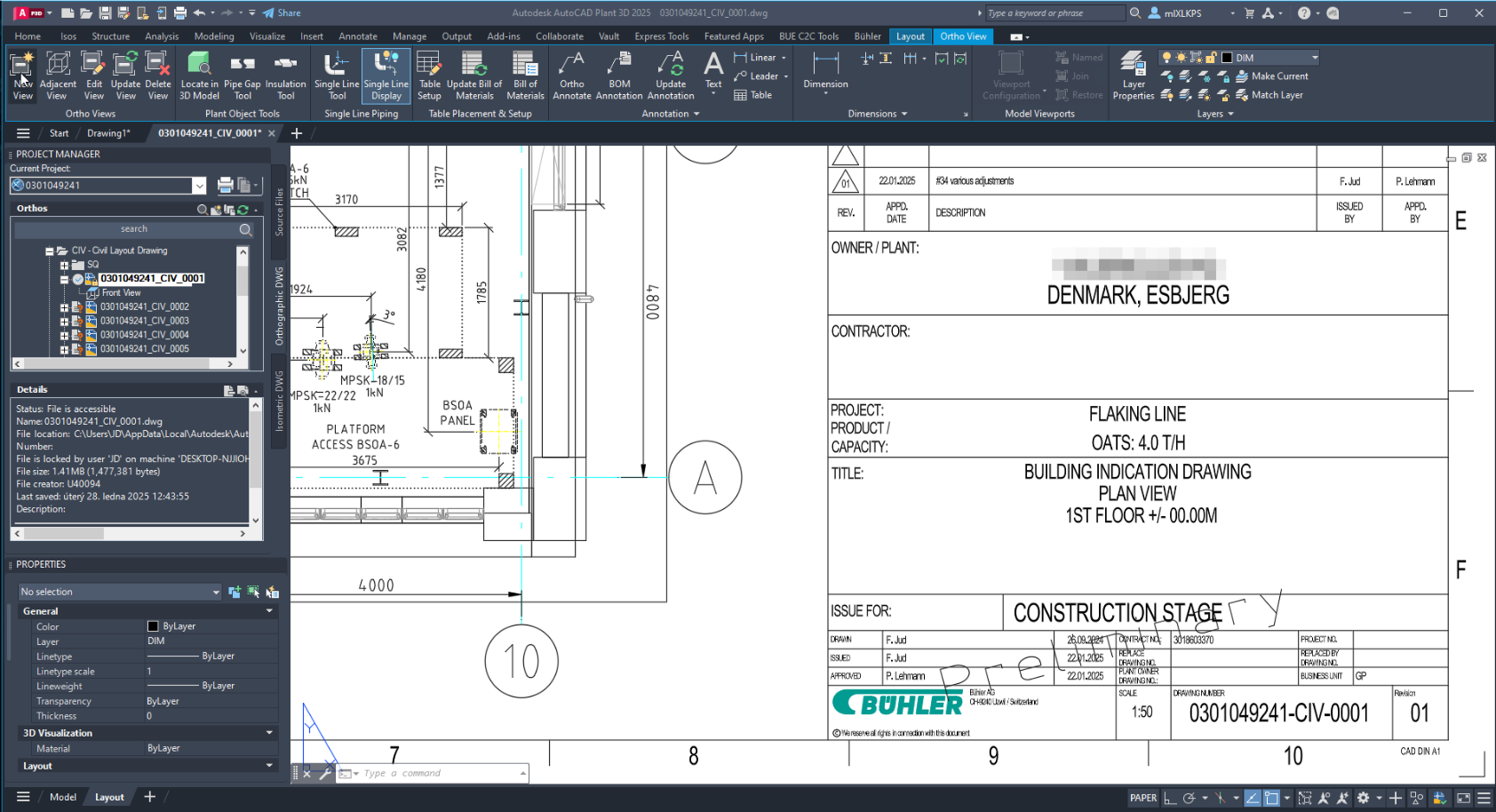Viewport: 1496px width, 812px height.
Task: Click the New View ortho tool
Action: (x=22, y=76)
